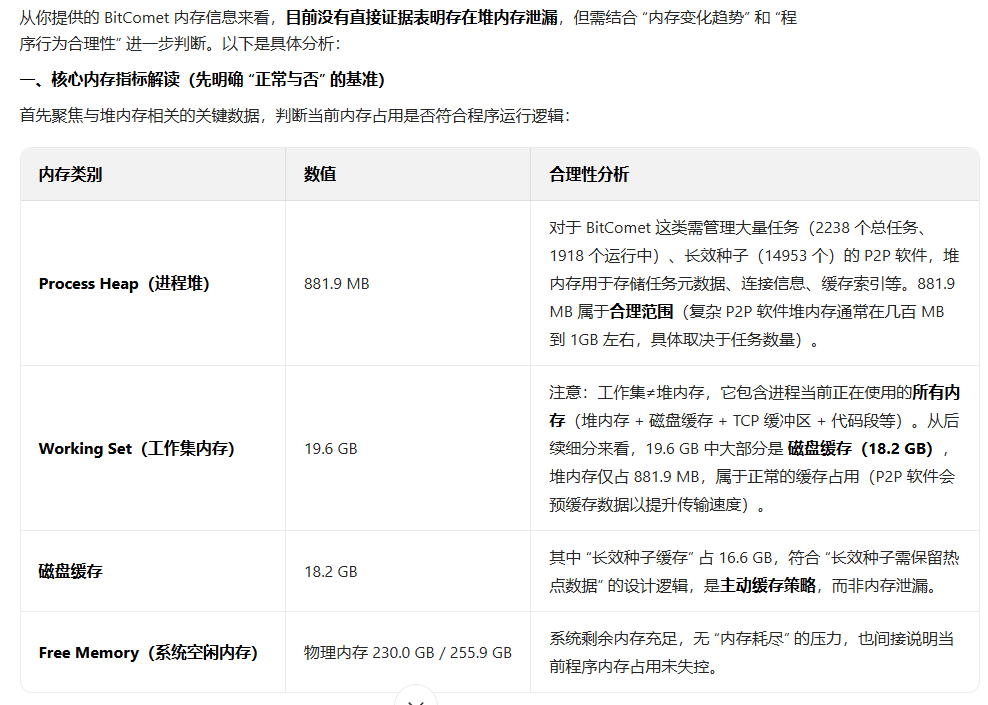The height and width of the screenshot is (705, 988).
Task: Click the sentence starting 首先聚焦与堆内存相关
Action: point(294,116)
